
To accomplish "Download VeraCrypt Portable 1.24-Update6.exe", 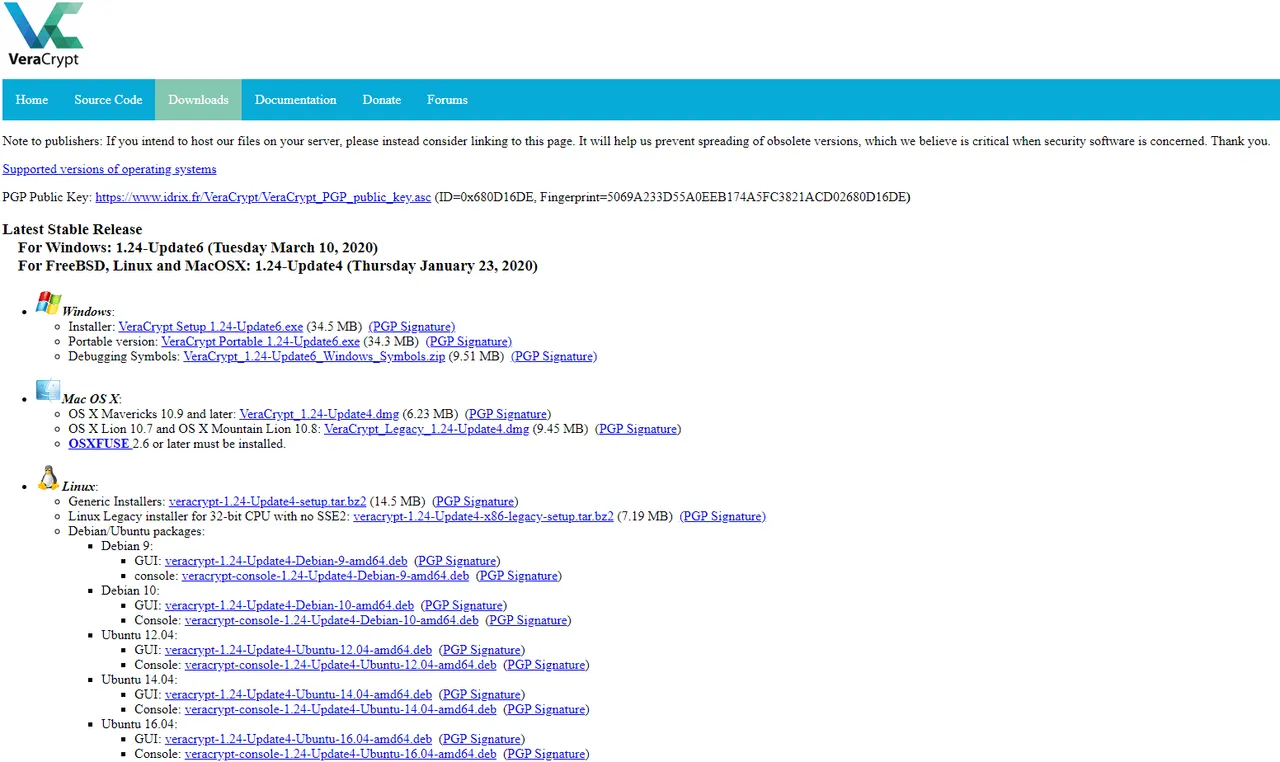I will pyautogui.click(x=260, y=342).
